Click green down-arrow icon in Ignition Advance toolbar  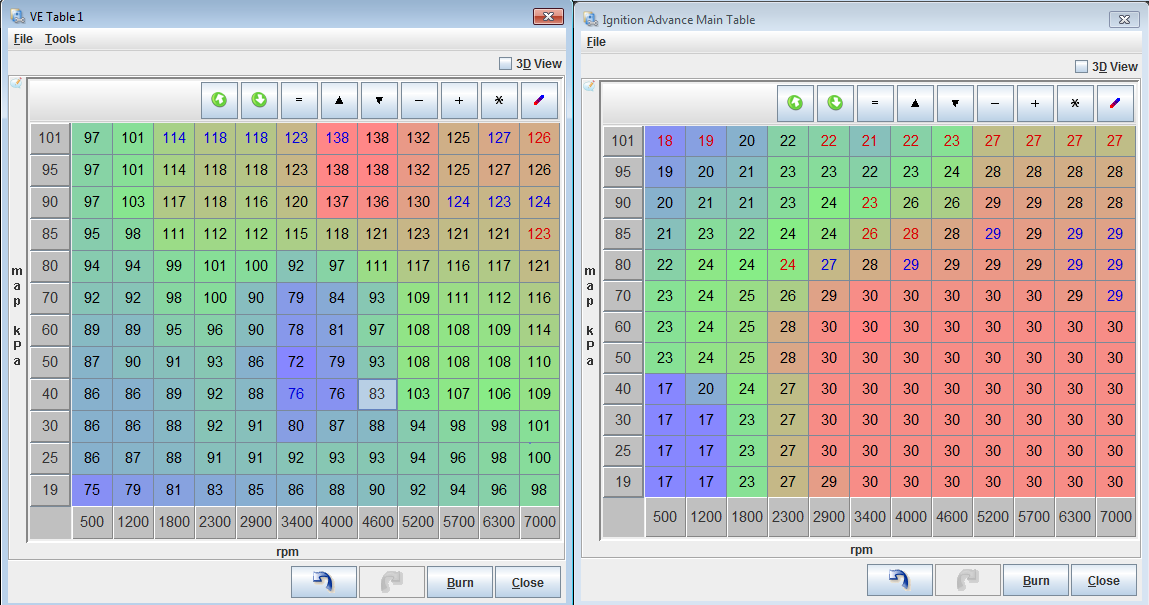(835, 103)
